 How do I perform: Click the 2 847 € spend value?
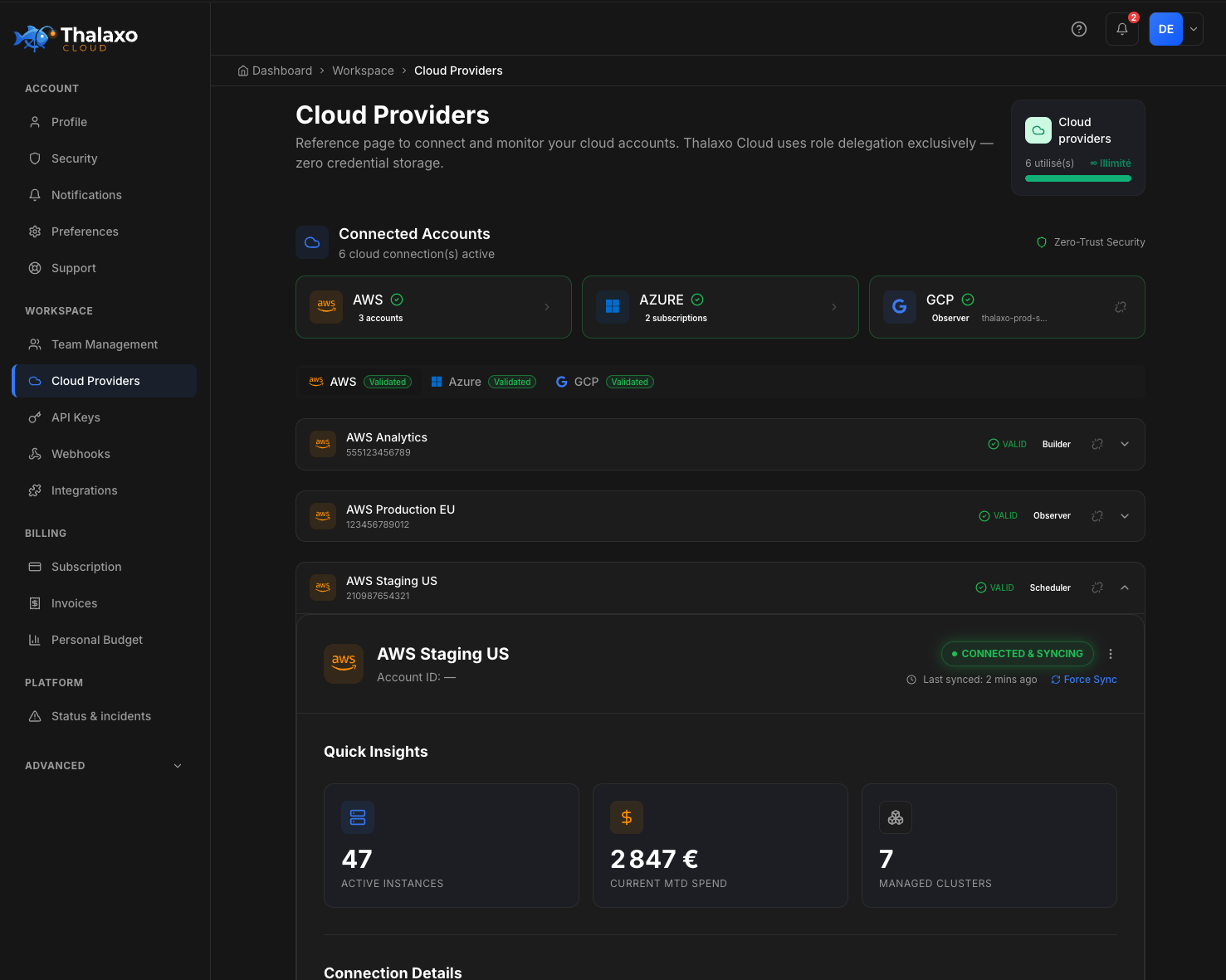tap(654, 859)
